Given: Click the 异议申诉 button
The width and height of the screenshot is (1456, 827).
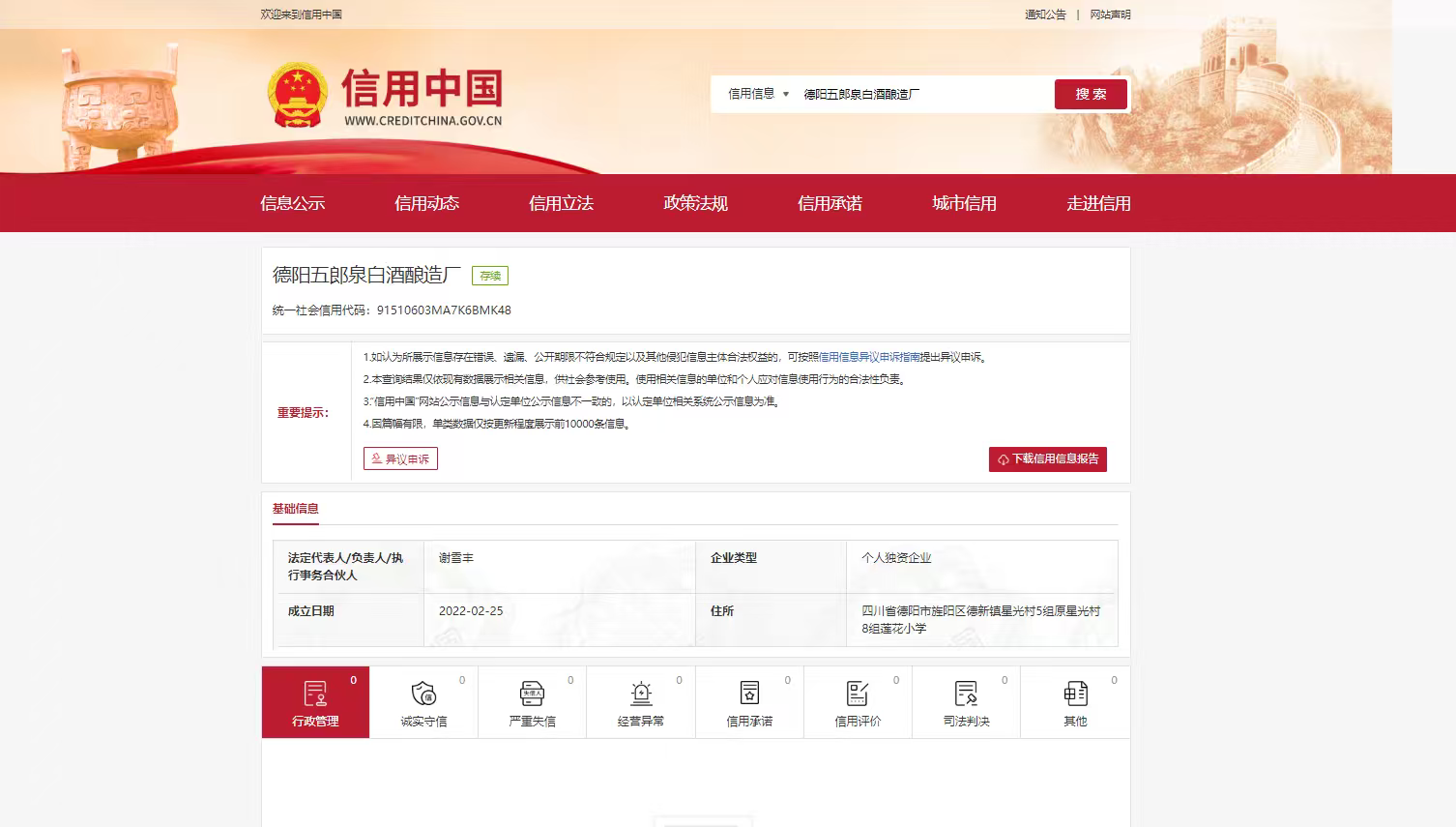Looking at the screenshot, I should [400, 458].
